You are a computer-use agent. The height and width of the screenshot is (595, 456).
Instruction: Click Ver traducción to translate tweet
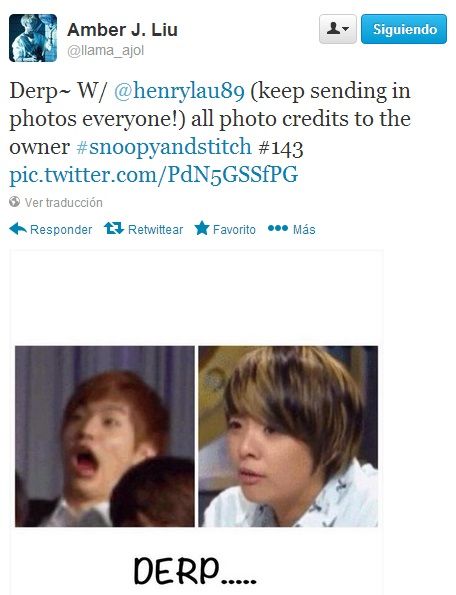[64, 203]
